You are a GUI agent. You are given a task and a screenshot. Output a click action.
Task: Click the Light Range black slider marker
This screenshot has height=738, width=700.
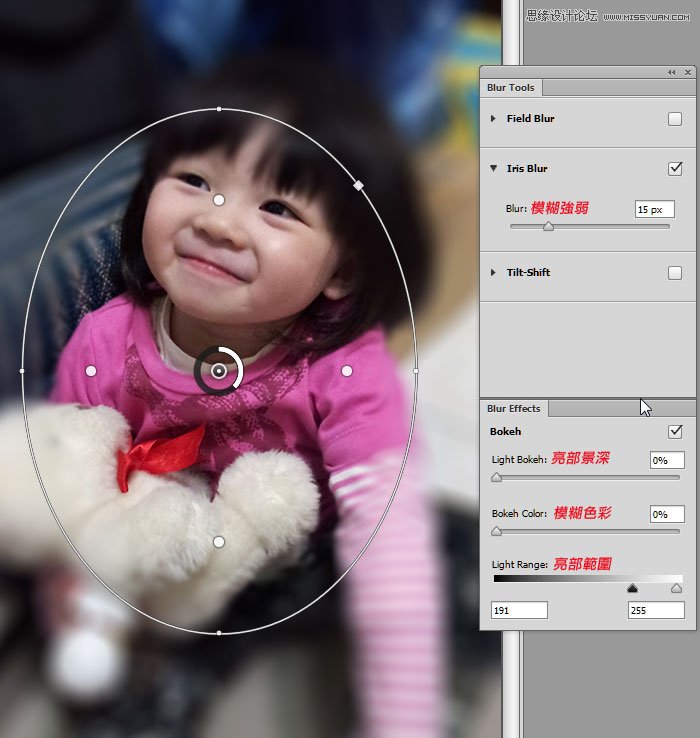(632, 588)
